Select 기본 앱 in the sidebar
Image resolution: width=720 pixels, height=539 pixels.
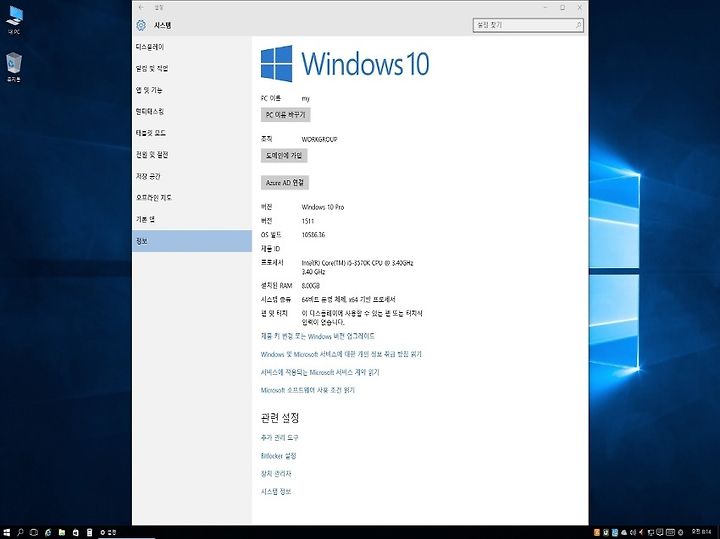(x=191, y=219)
